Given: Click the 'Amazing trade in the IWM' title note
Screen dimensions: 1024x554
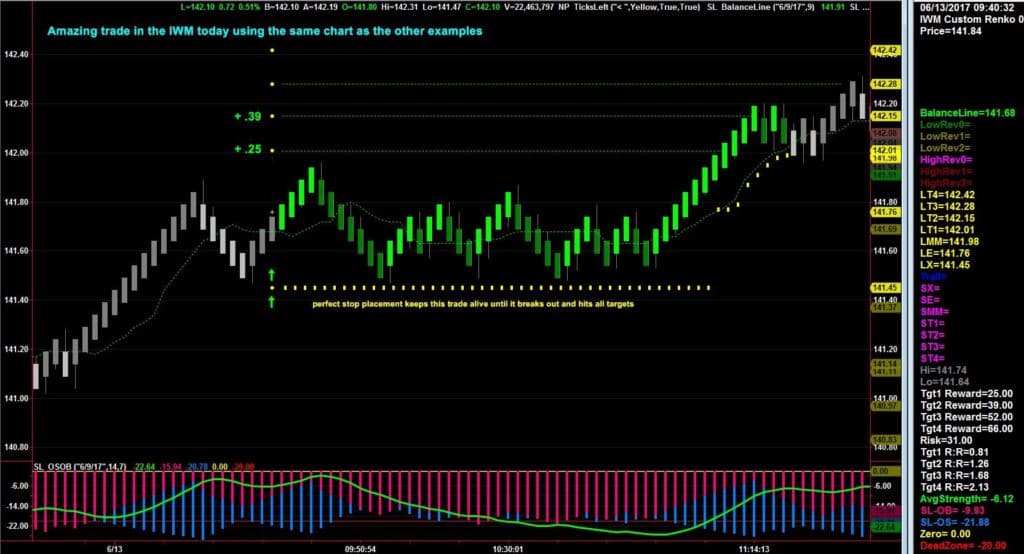Looking at the screenshot, I should (x=264, y=31).
